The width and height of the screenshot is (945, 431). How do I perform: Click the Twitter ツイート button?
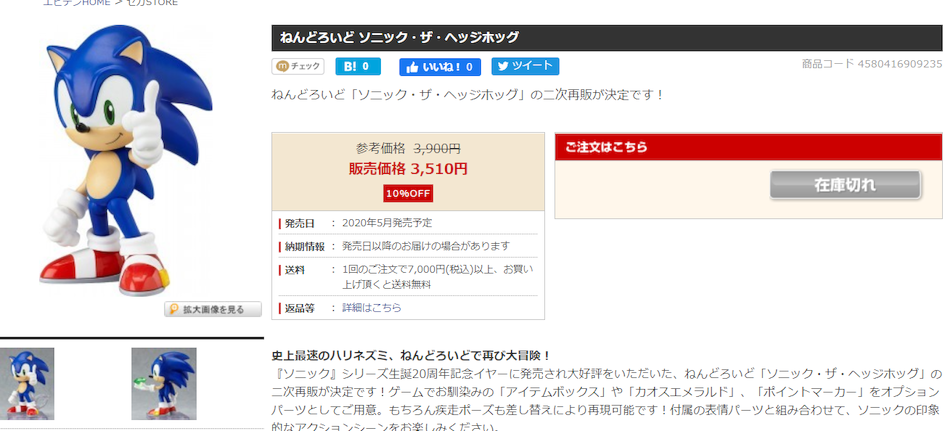click(525, 66)
